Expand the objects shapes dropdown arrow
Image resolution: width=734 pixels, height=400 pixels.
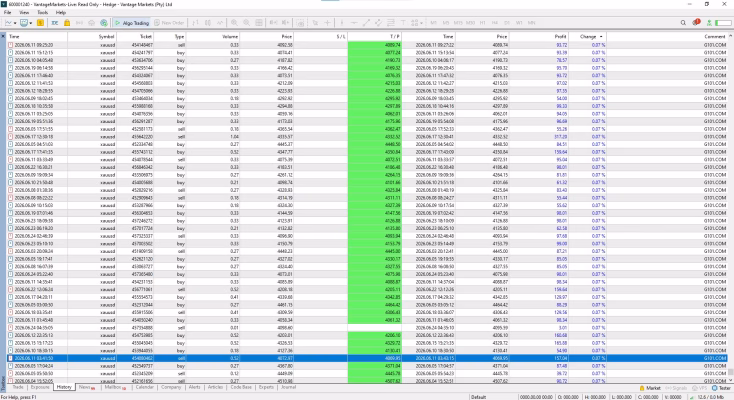[x=421, y=23]
